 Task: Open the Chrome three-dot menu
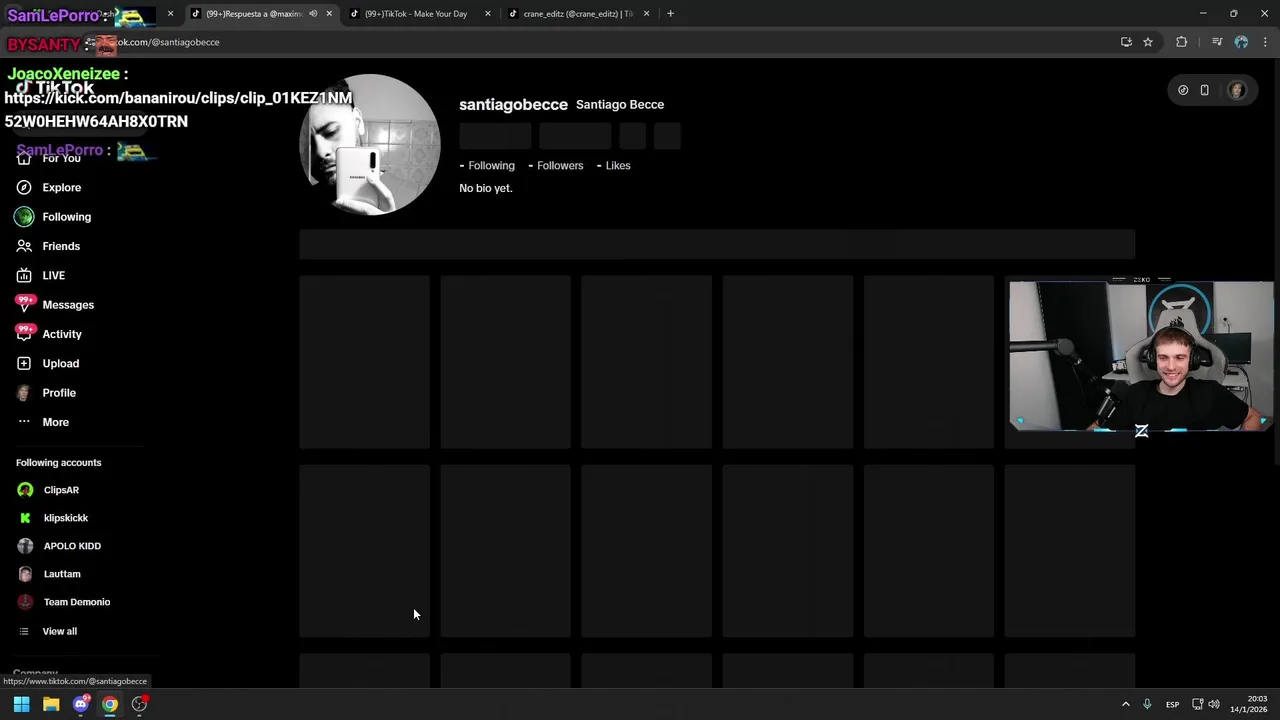click(x=1265, y=42)
